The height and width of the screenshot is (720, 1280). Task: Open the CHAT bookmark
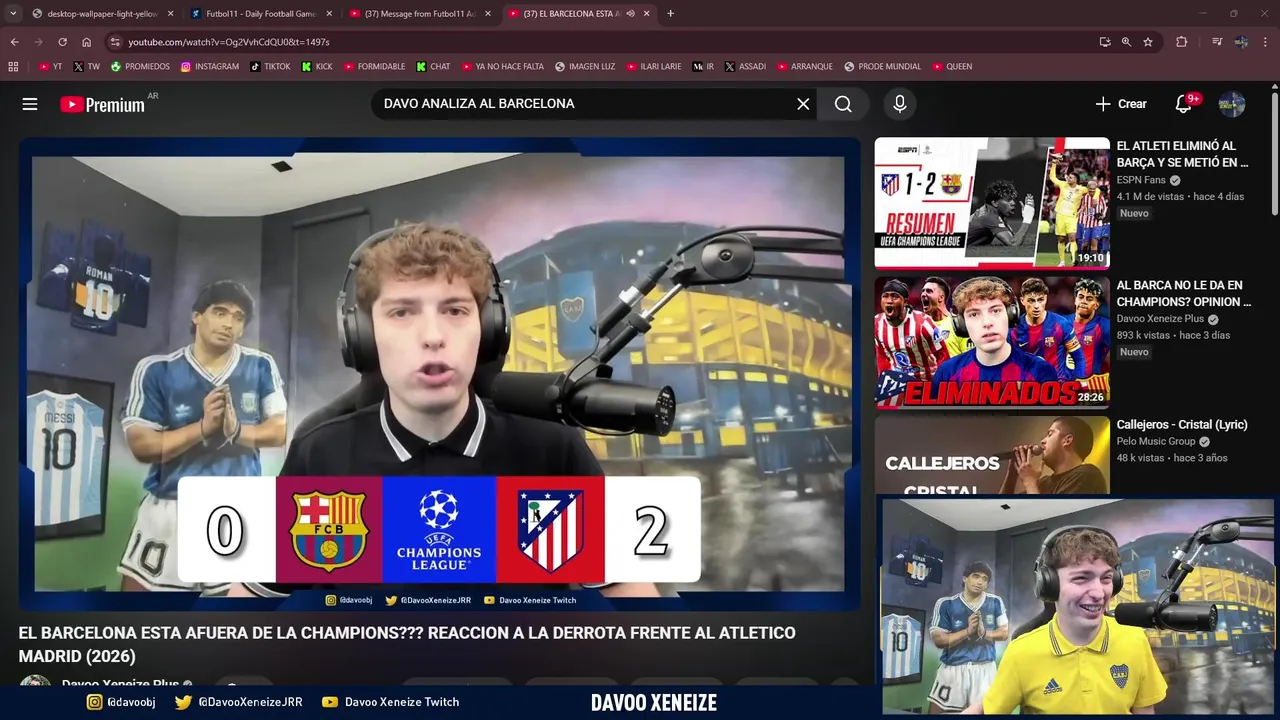[433, 67]
